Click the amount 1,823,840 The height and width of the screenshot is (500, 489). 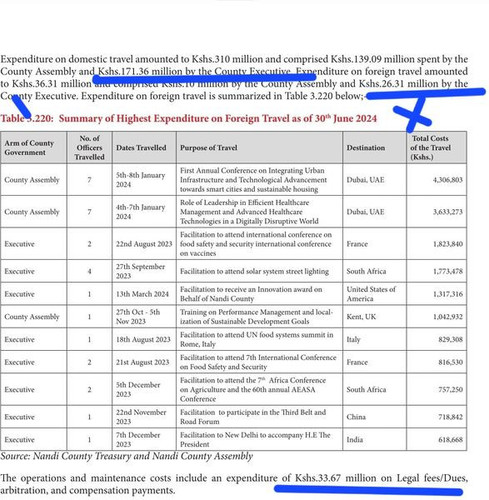tap(448, 244)
